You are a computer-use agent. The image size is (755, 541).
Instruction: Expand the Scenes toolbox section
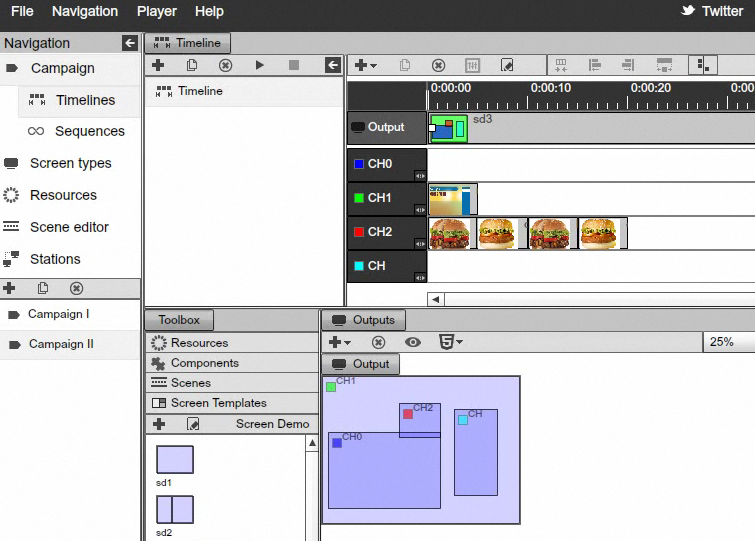190,383
